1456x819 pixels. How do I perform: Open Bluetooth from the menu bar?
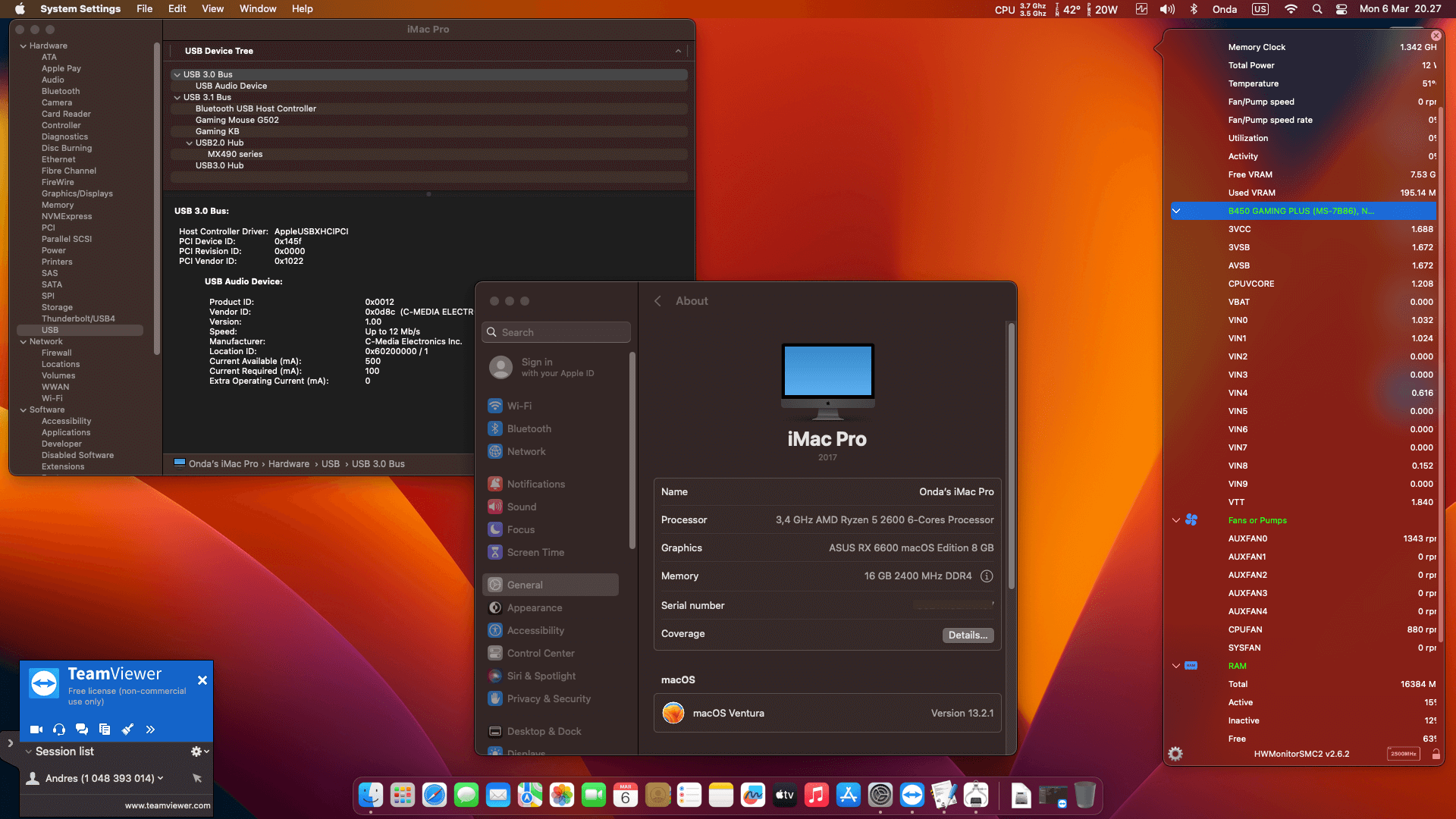click(1194, 9)
